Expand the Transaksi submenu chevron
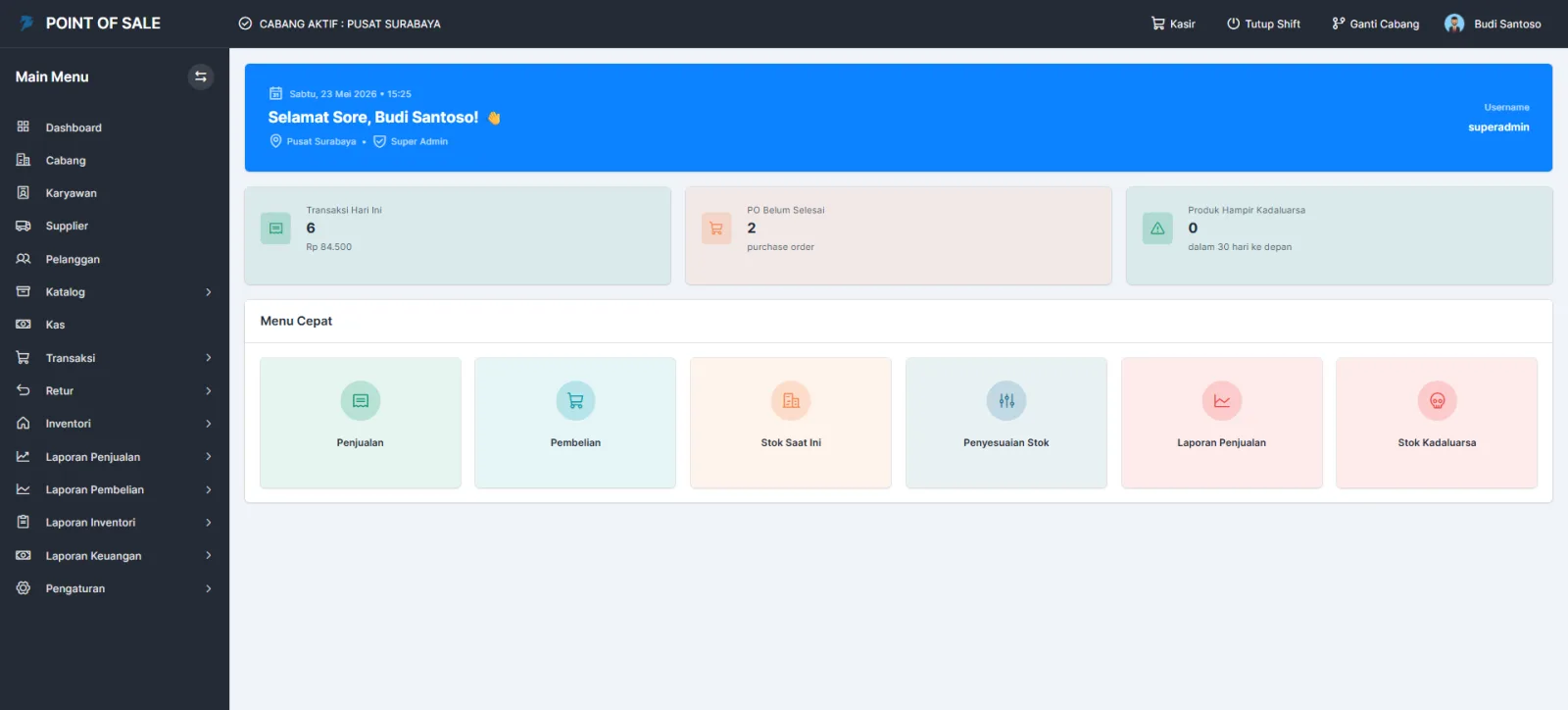Screen dimensions: 1568x710 click(x=209, y=358)
